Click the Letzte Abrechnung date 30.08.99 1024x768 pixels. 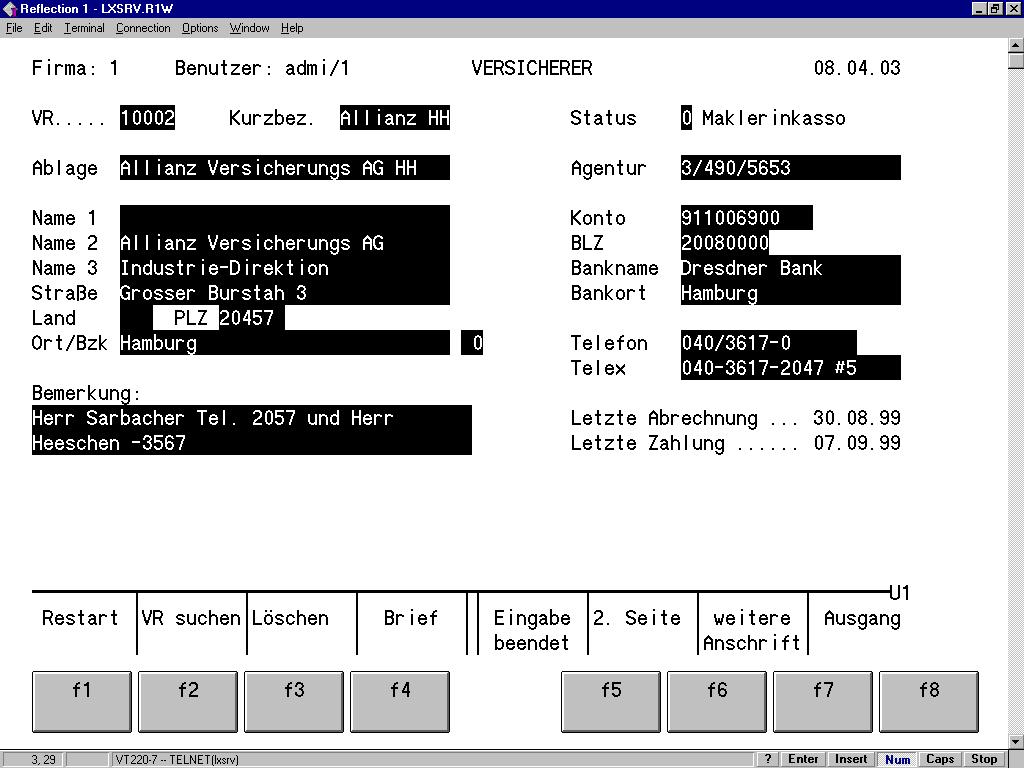[x=857, y=418]
